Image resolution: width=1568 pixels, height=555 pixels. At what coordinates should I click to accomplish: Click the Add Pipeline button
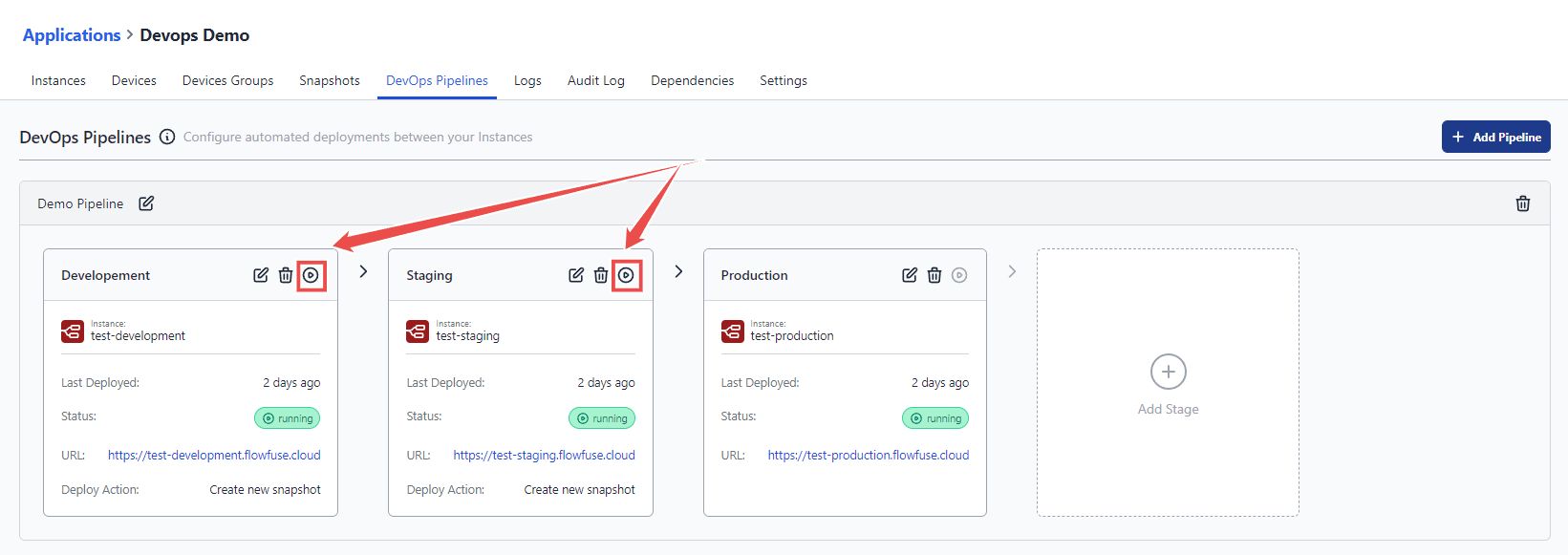pyautogui.click(x=1496, y=137)
